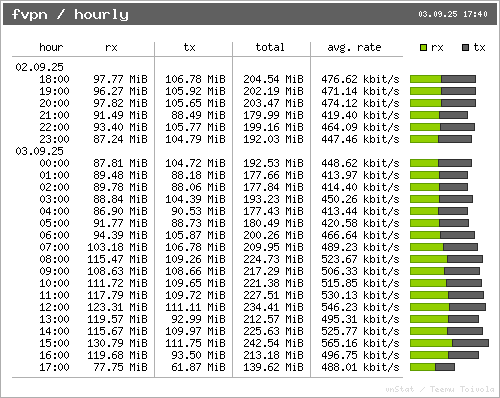Click the 242.54 MiB total value
The image size is (500, 398).
point(273,343)
